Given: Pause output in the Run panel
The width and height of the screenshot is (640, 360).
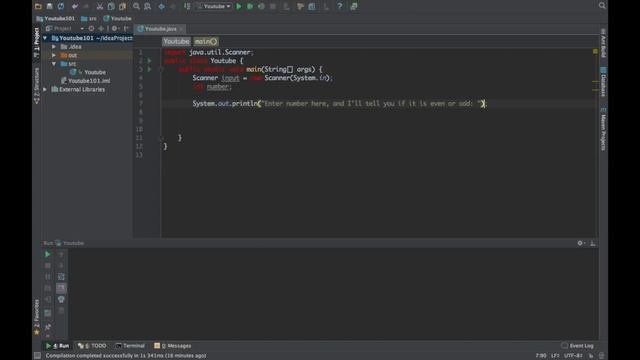Looking at the screenshot, I should (x=47, y=277).
